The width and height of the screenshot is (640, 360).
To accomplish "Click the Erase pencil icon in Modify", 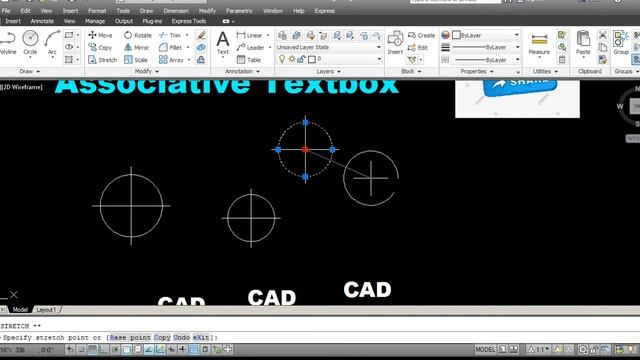I will point(201,35).
